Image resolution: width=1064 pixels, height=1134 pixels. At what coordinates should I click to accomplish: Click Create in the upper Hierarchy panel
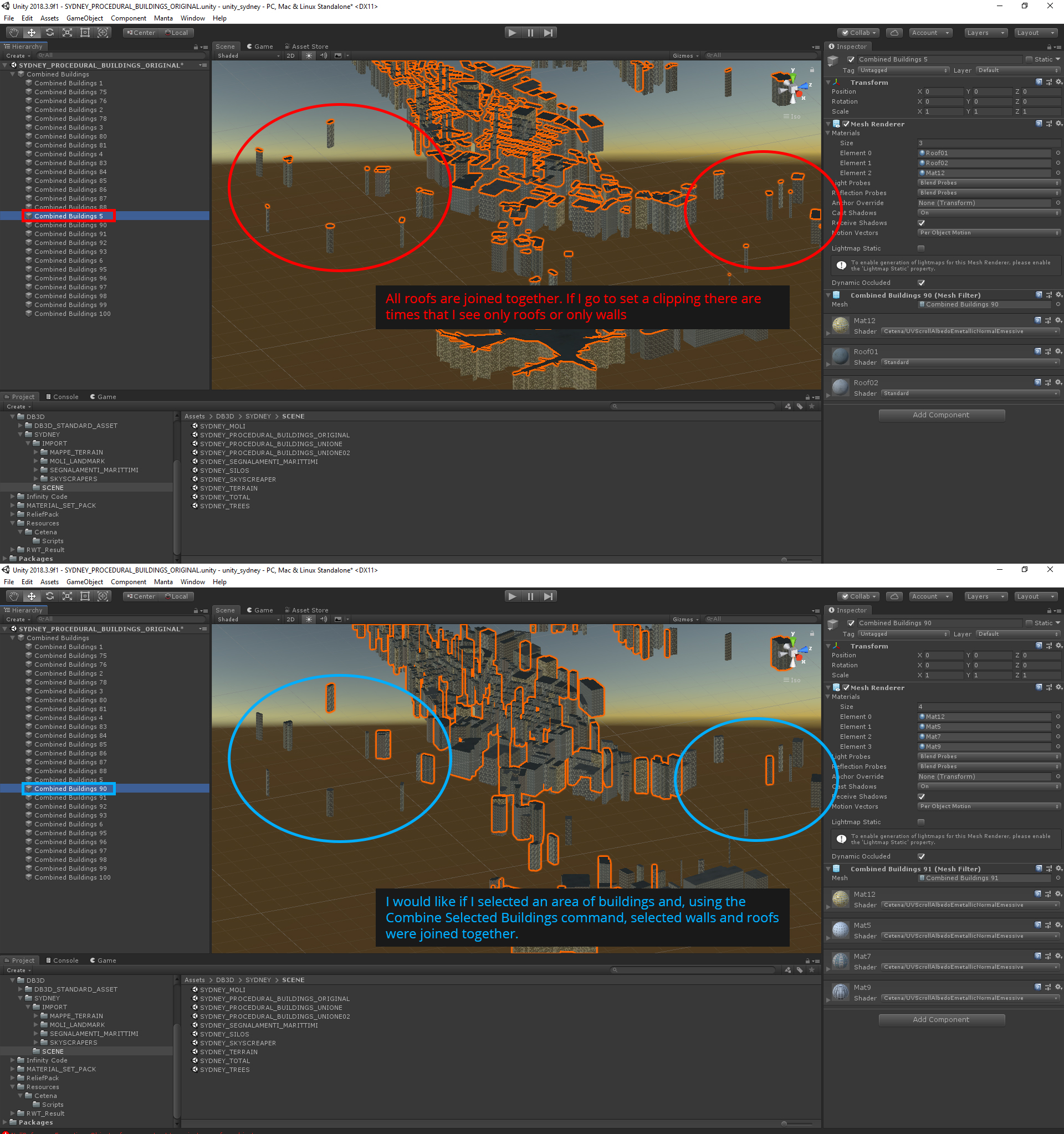click(x=18, y=55)
